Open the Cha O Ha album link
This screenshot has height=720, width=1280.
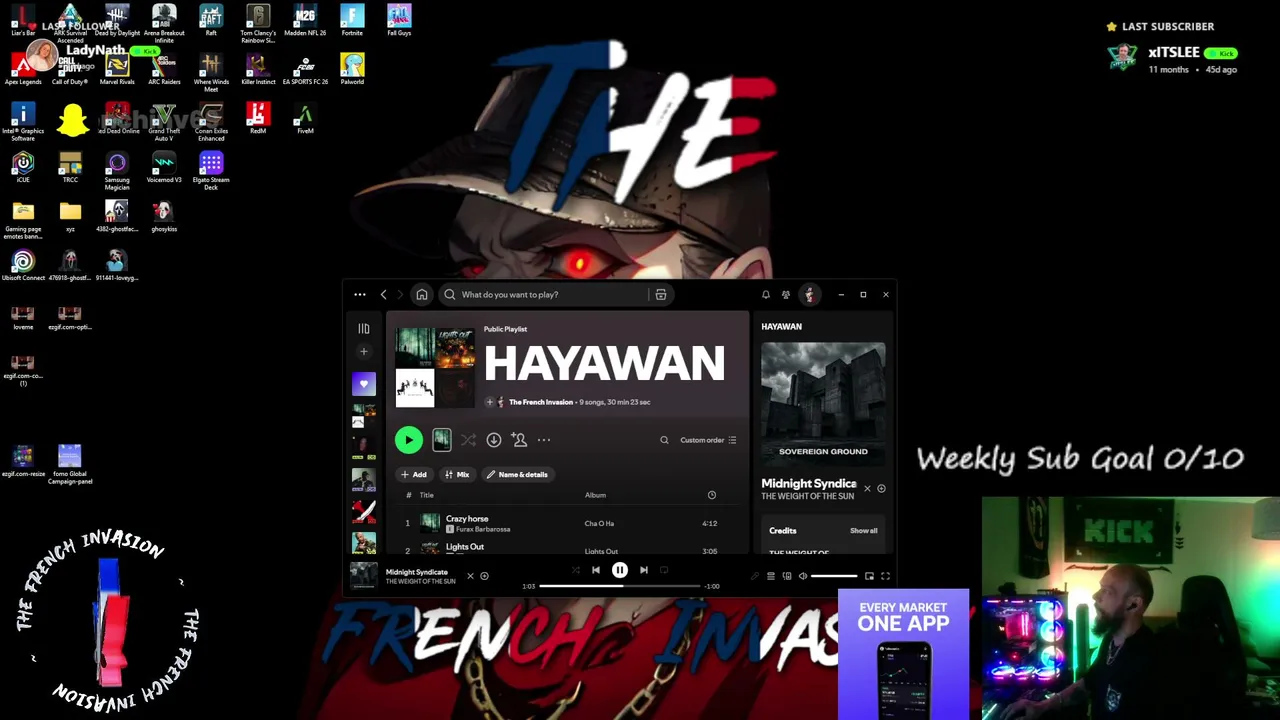coord(599,524)
